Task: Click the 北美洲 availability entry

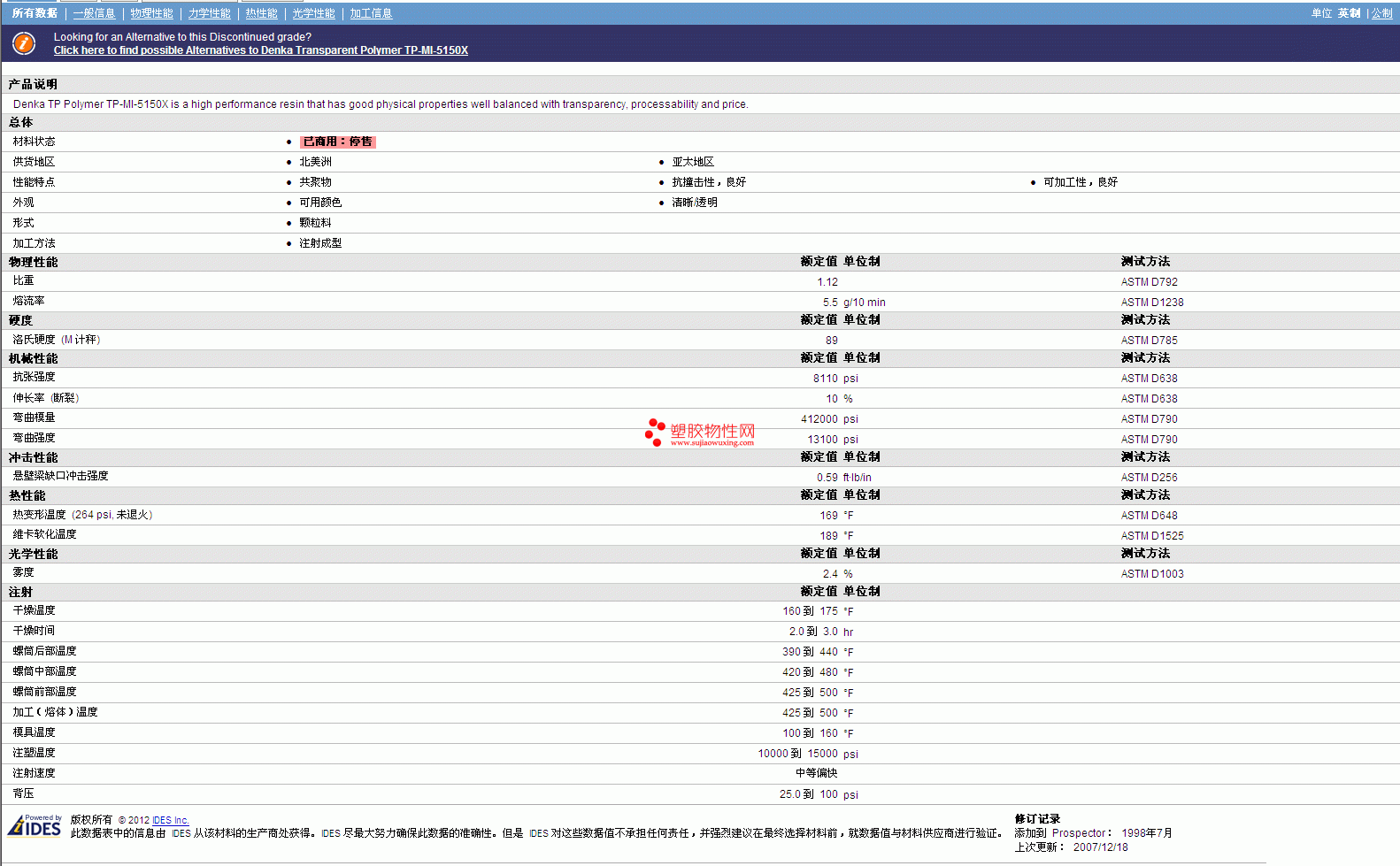Action: (315, 162)
